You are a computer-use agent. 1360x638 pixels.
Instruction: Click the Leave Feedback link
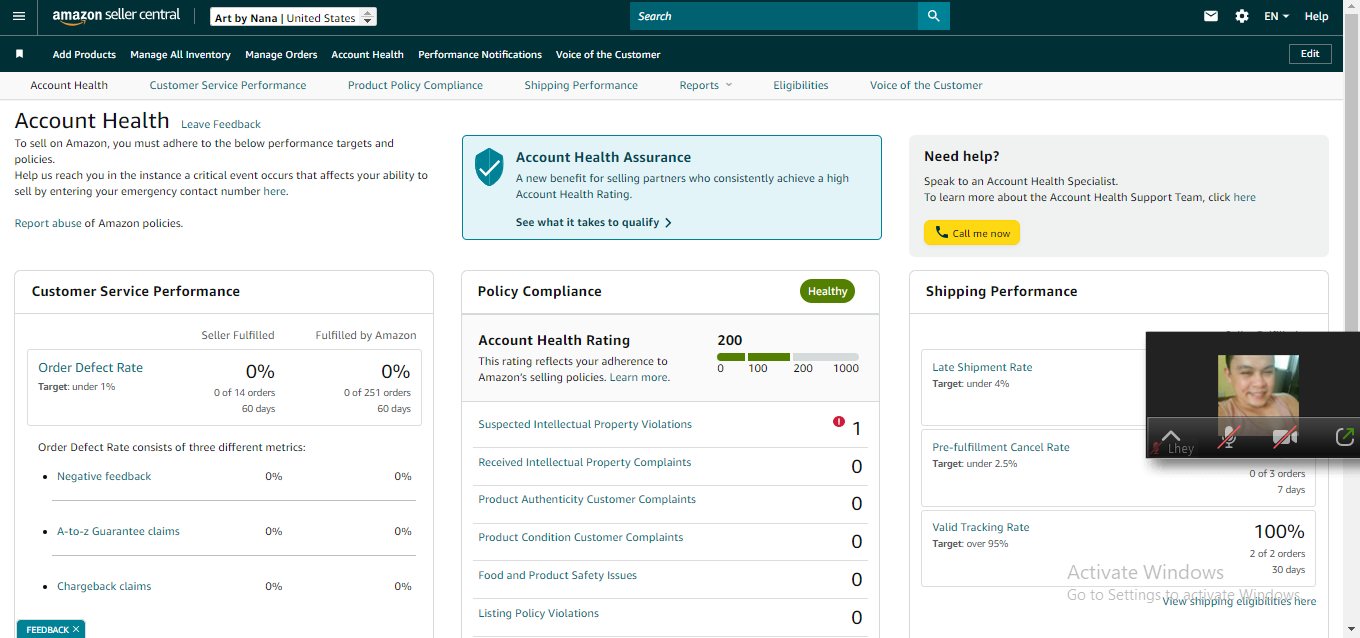pos(221,124)
